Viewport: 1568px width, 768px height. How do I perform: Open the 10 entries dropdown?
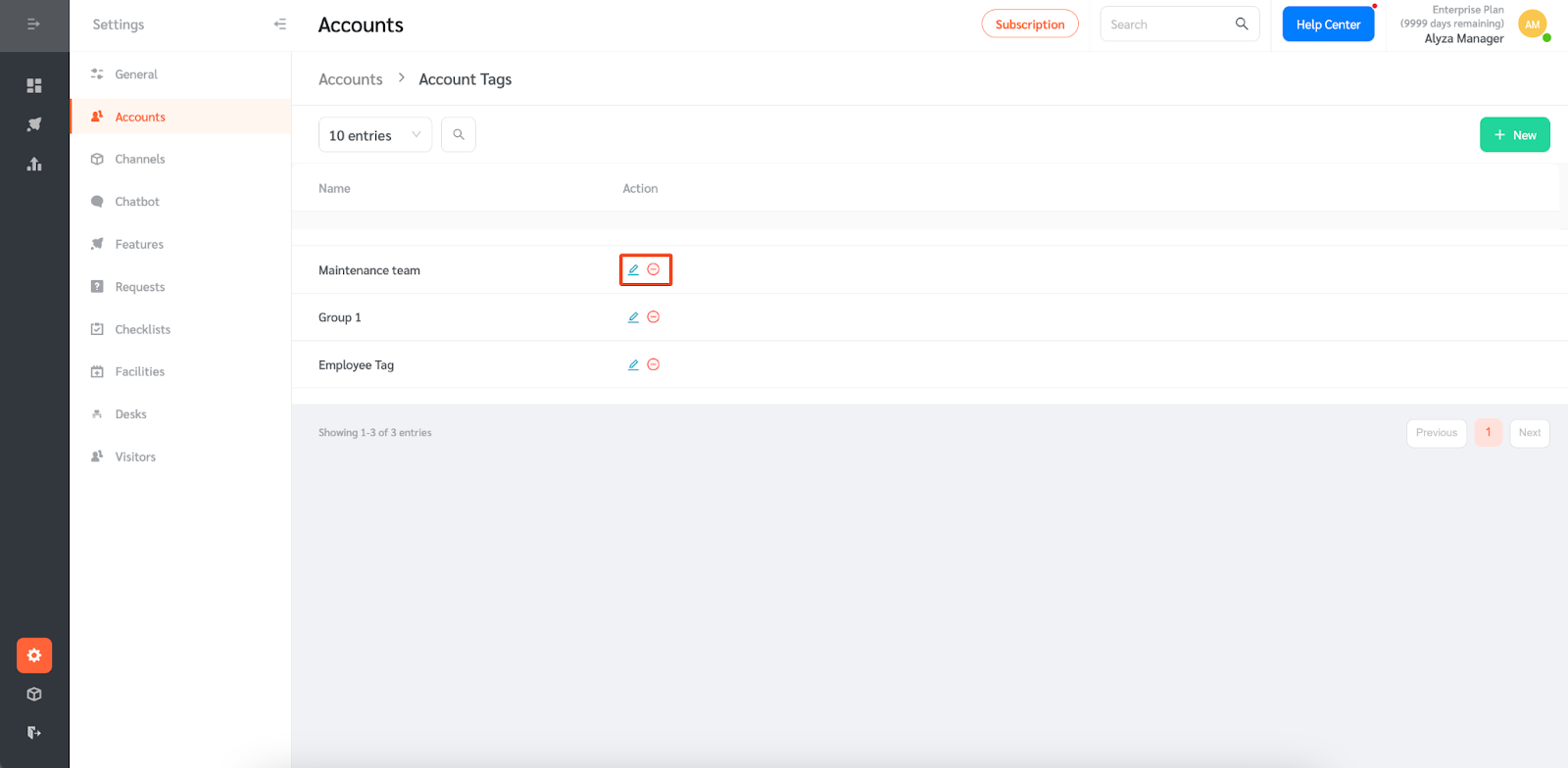tap(375, 135)
